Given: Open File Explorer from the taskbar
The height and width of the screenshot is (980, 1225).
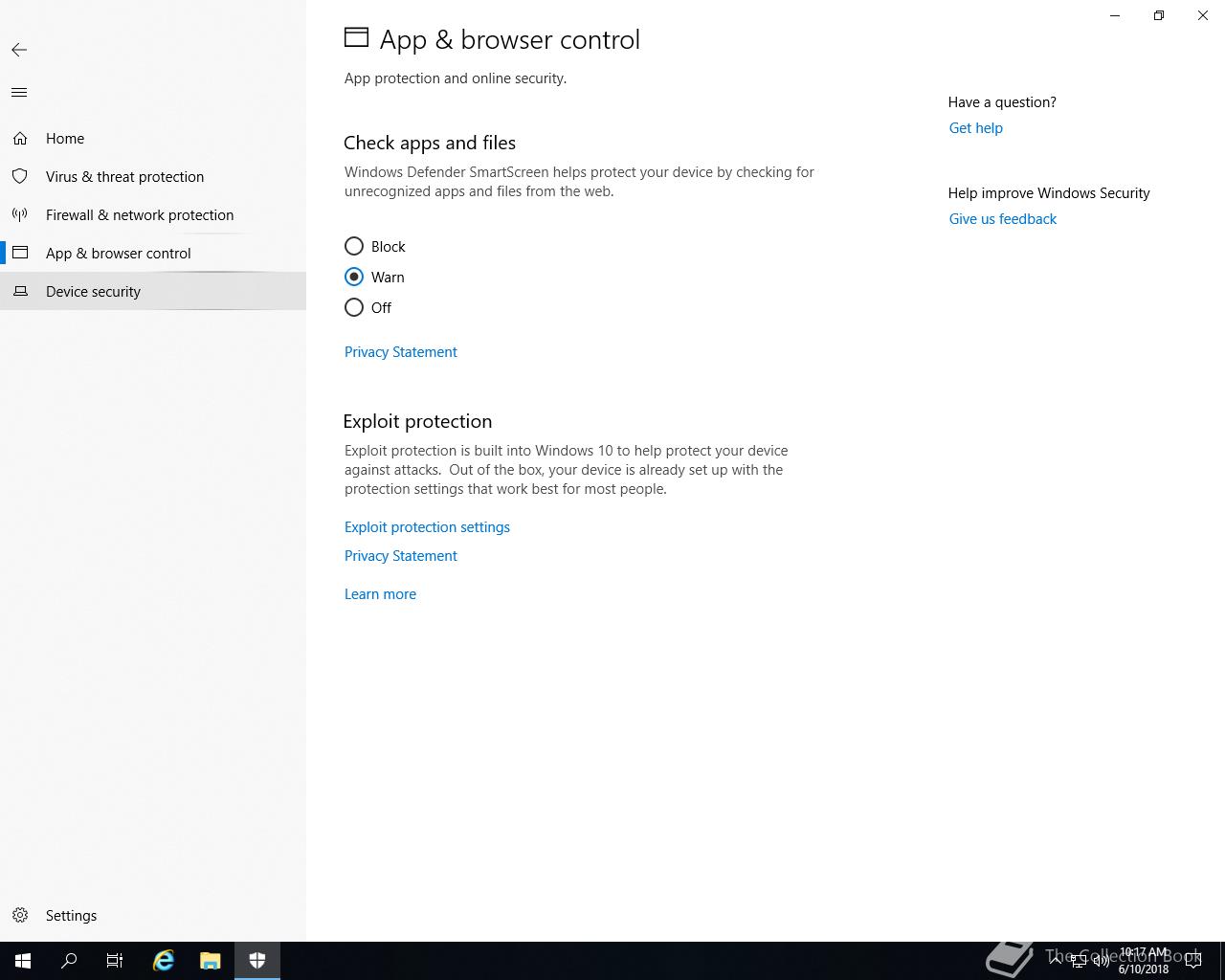Looking at the screenshot, I should click(211, 961).
